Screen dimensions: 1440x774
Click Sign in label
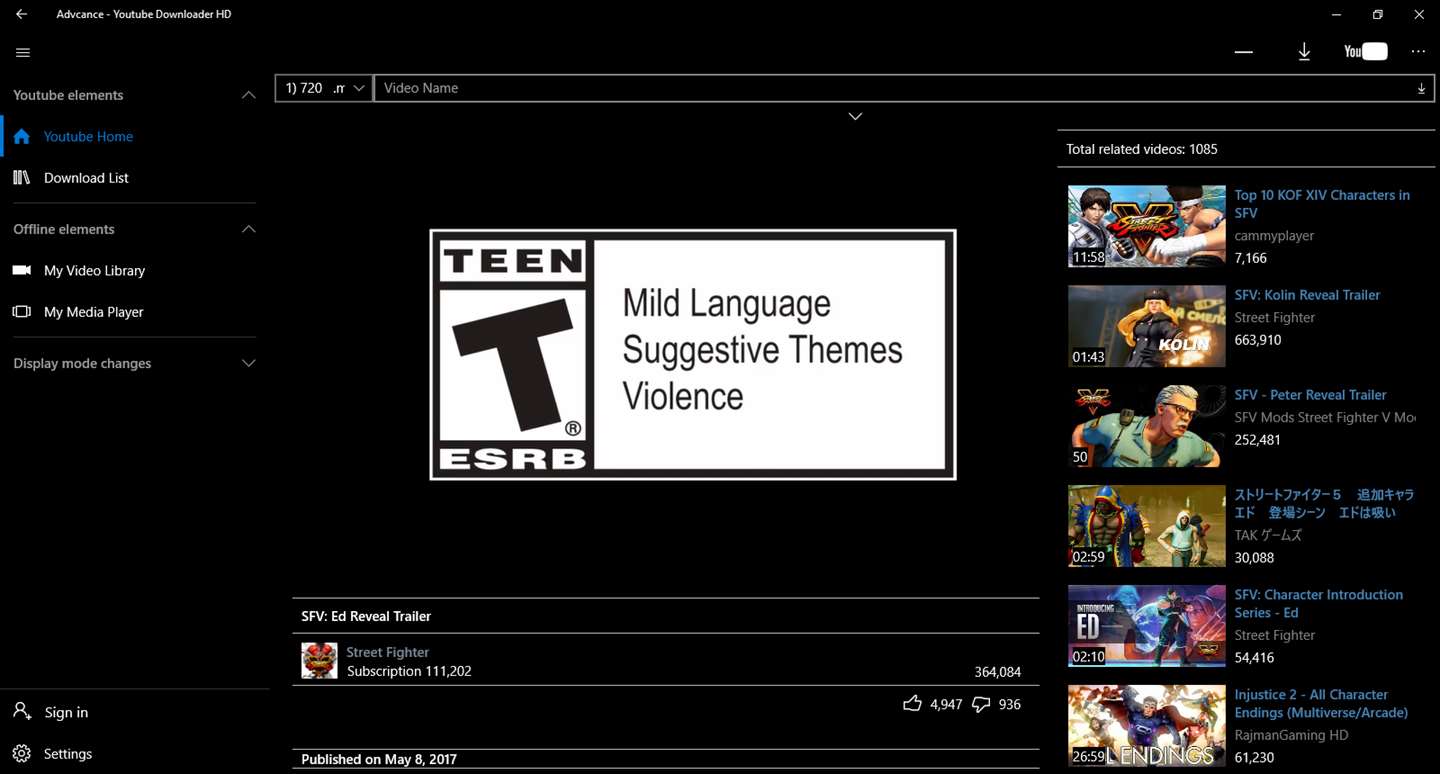click(x=66, y=712)
